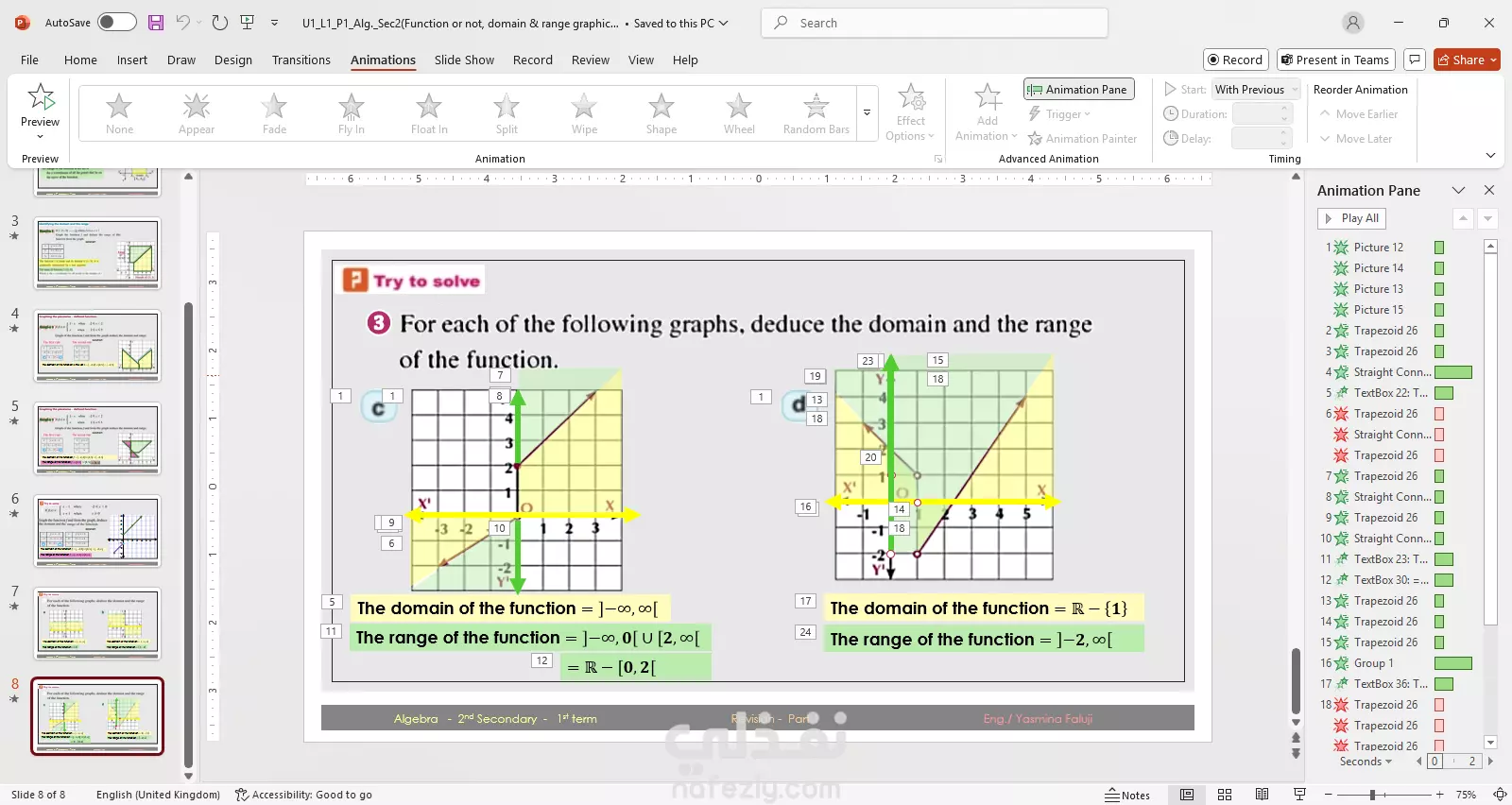Viewport: 1512px width, 805px height.
Task: Click Move Later in Reorder Animation
Action: click(x=1356, y=139)
